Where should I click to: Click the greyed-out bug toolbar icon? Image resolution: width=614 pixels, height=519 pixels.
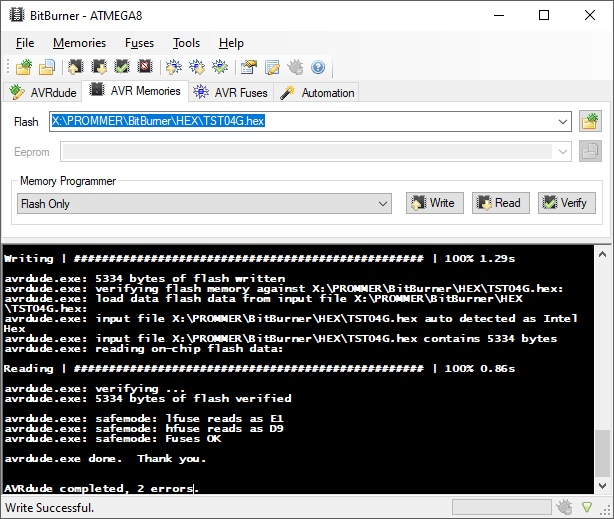point(295,67)
